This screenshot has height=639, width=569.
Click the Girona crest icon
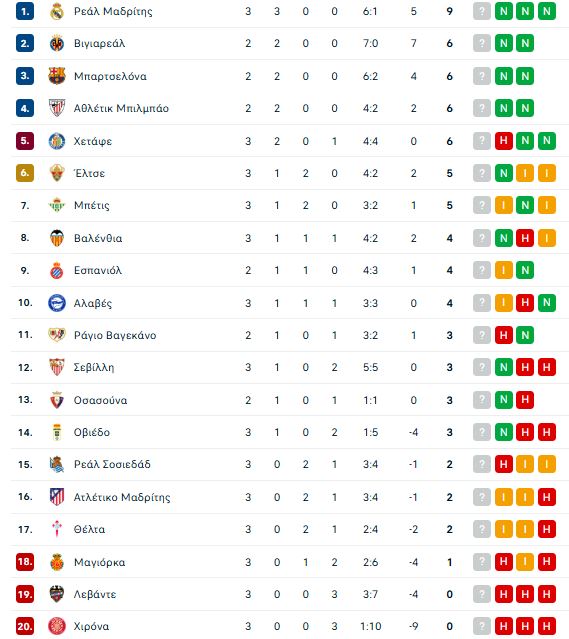[x=57, y=626]
